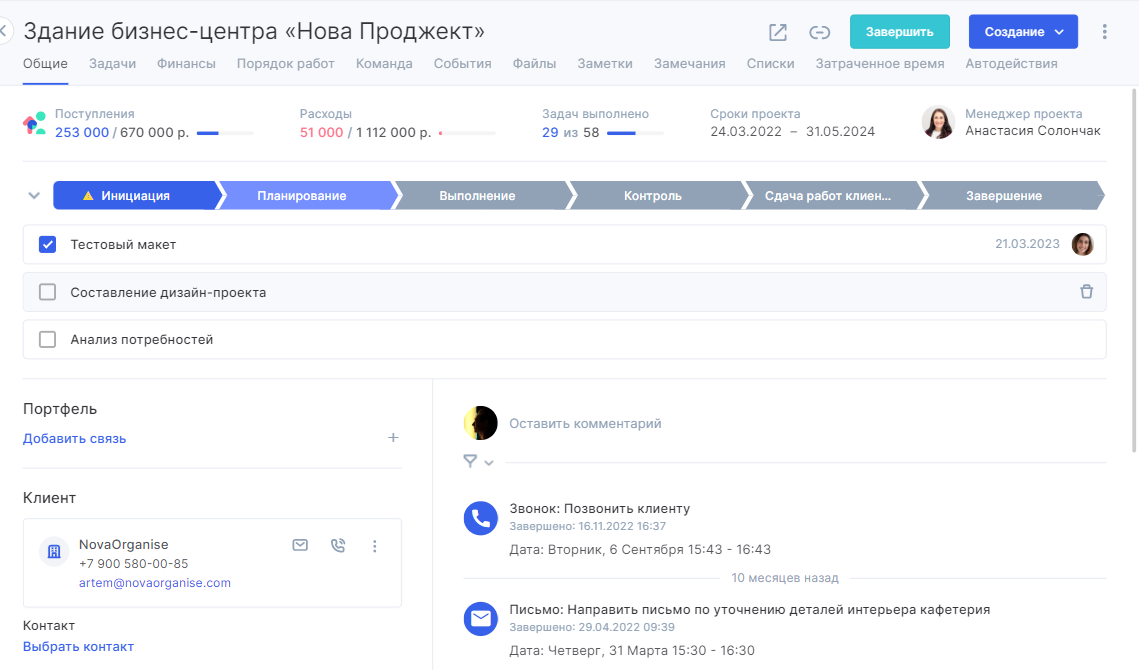
Task: Copy project link icon
Action: [x=820, y=32]
